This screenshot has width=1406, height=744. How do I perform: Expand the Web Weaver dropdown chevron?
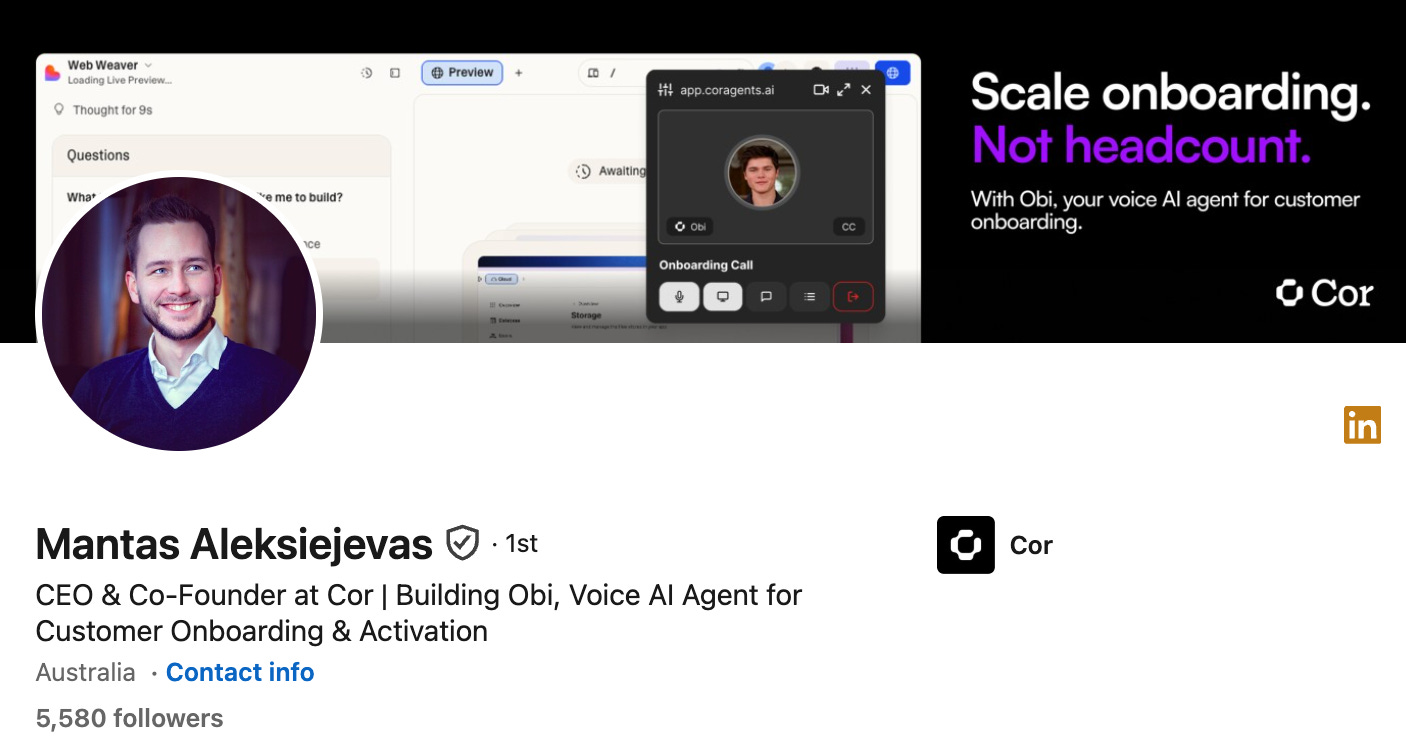pyautogui.click(x=148, y=65)
